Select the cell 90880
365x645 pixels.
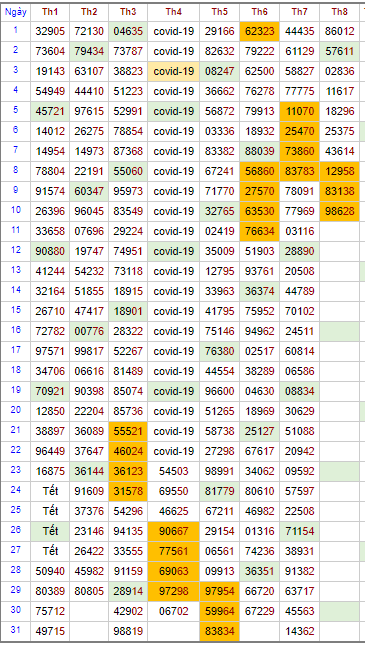[x=50, y=251]
